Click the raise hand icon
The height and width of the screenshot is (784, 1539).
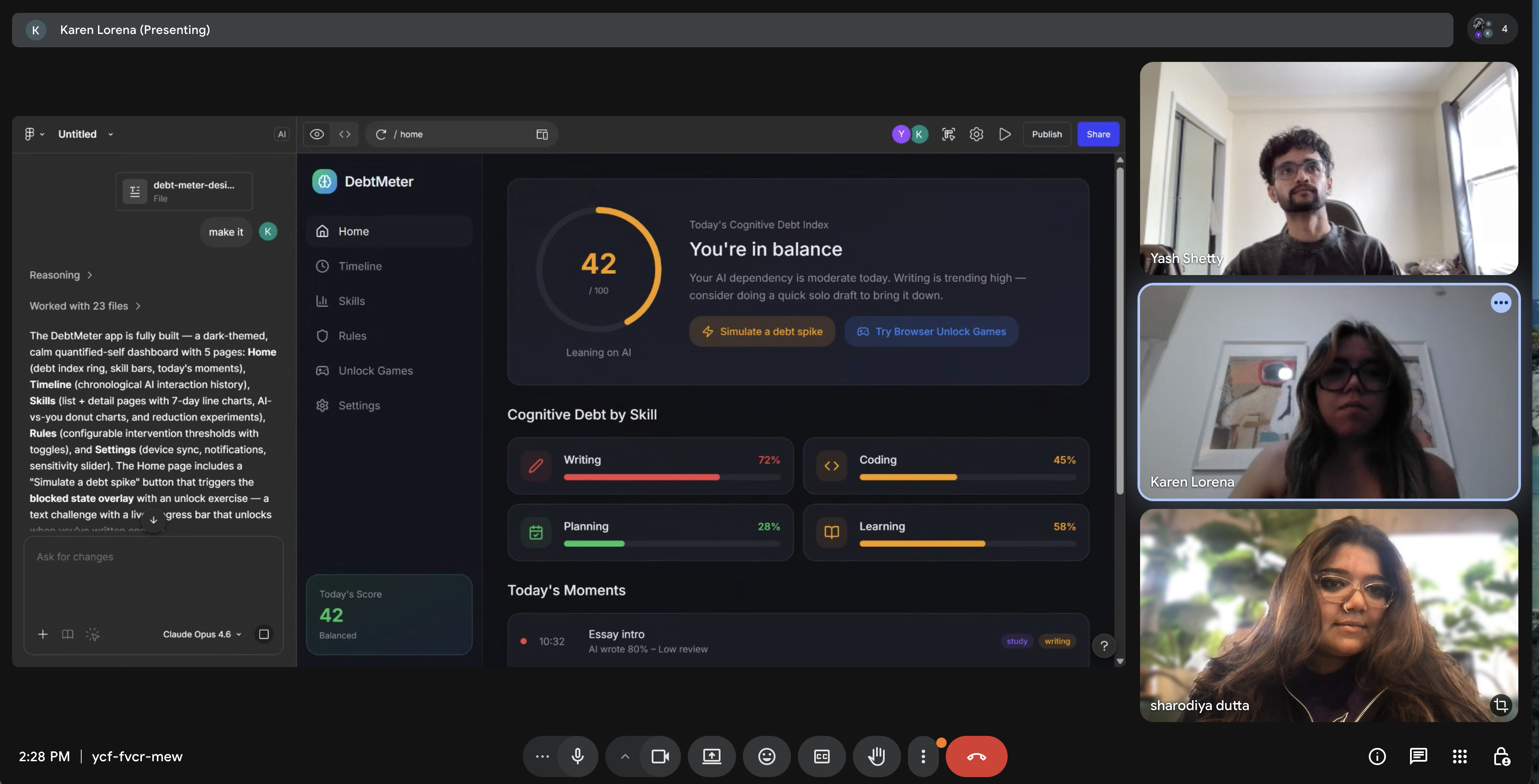(877, 756)
